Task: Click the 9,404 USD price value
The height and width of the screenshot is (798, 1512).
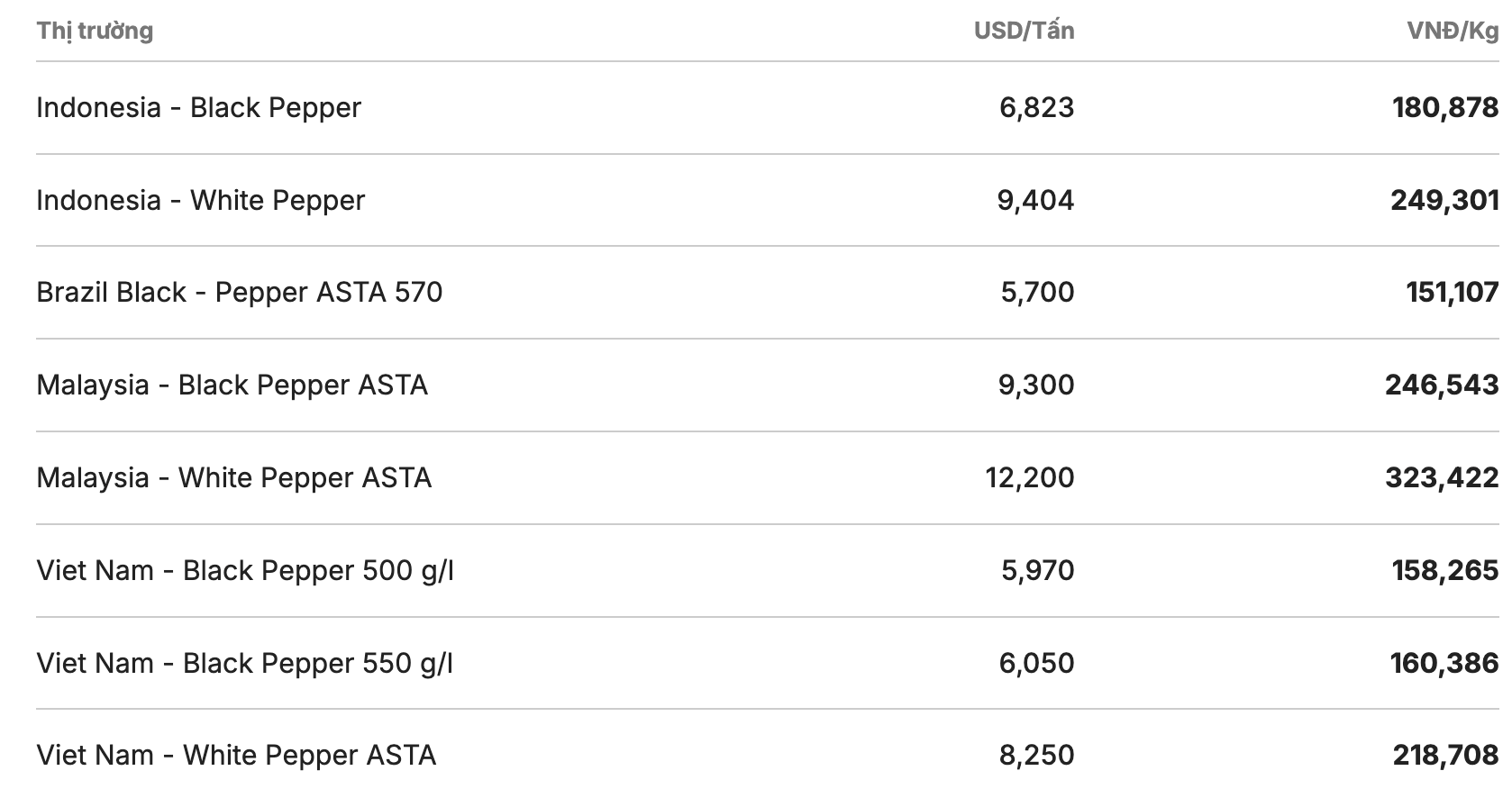Action: [x=1035, y=200]
